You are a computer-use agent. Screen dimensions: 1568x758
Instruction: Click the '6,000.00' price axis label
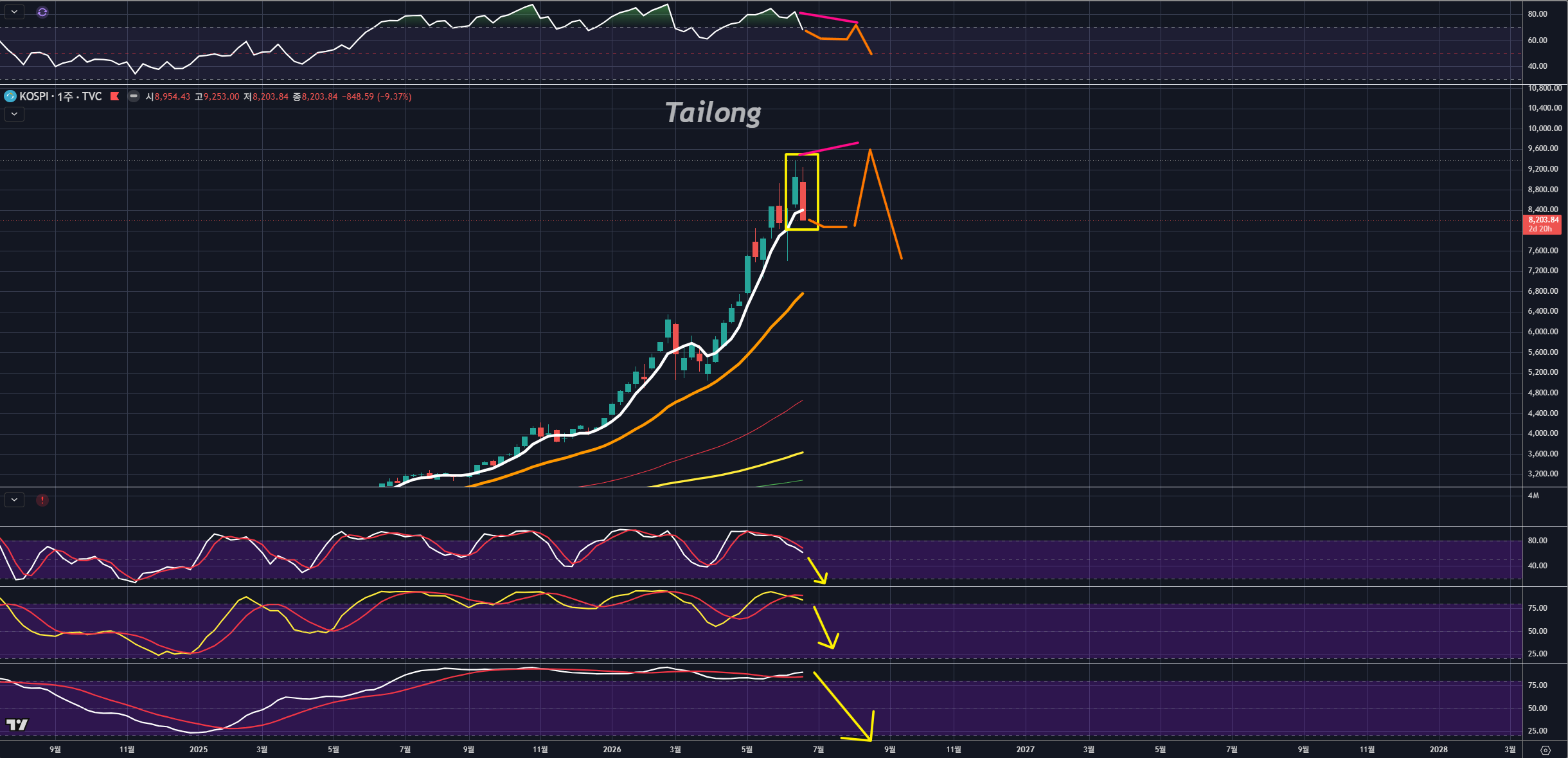point(1543,332)
